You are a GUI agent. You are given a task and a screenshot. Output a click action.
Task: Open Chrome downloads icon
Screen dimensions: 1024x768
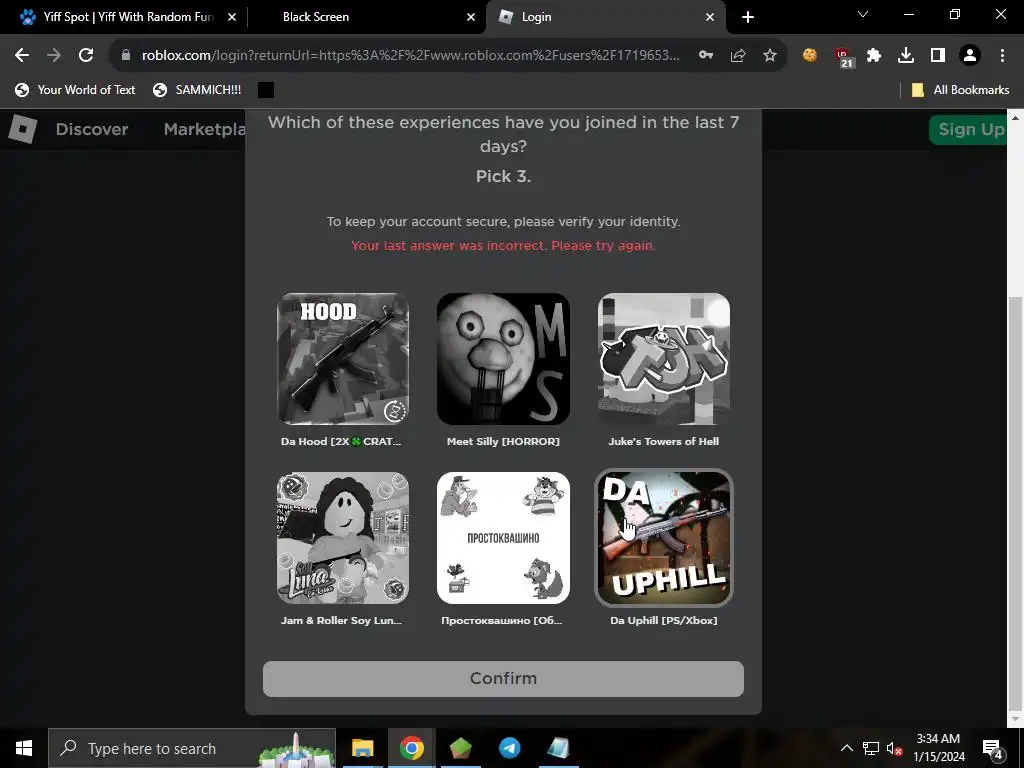(906, 56)
